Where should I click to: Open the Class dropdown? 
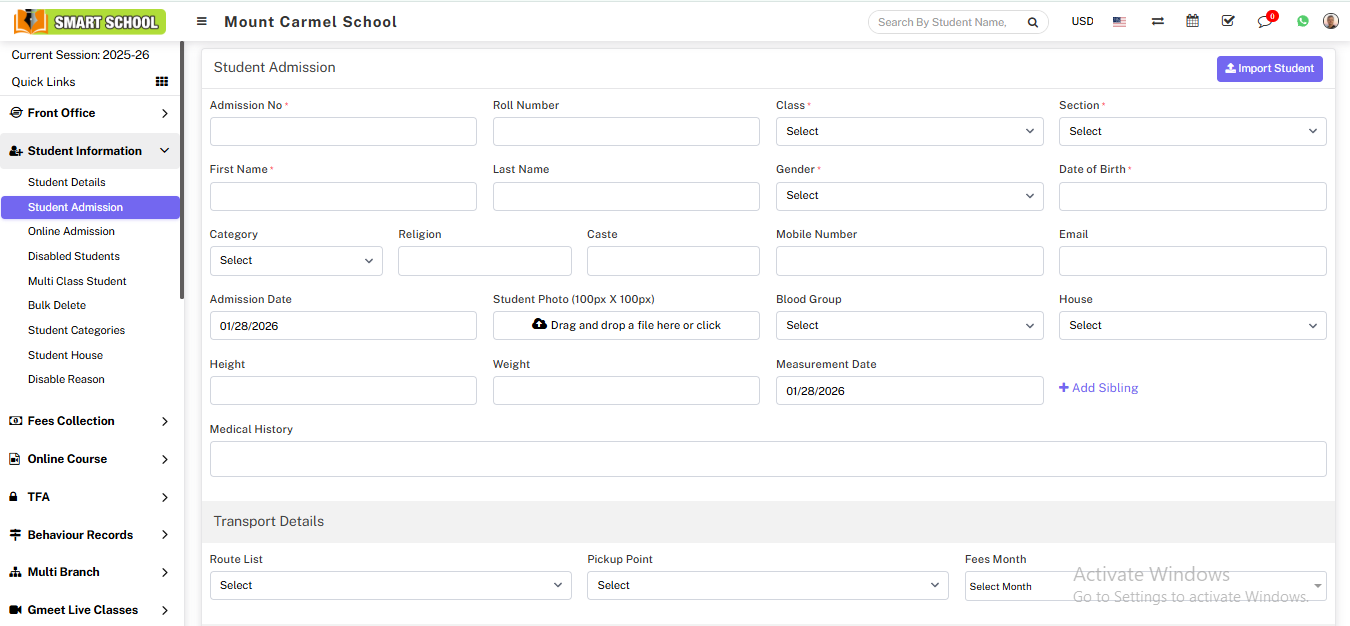pyautogui.click(x=909, y=131)
